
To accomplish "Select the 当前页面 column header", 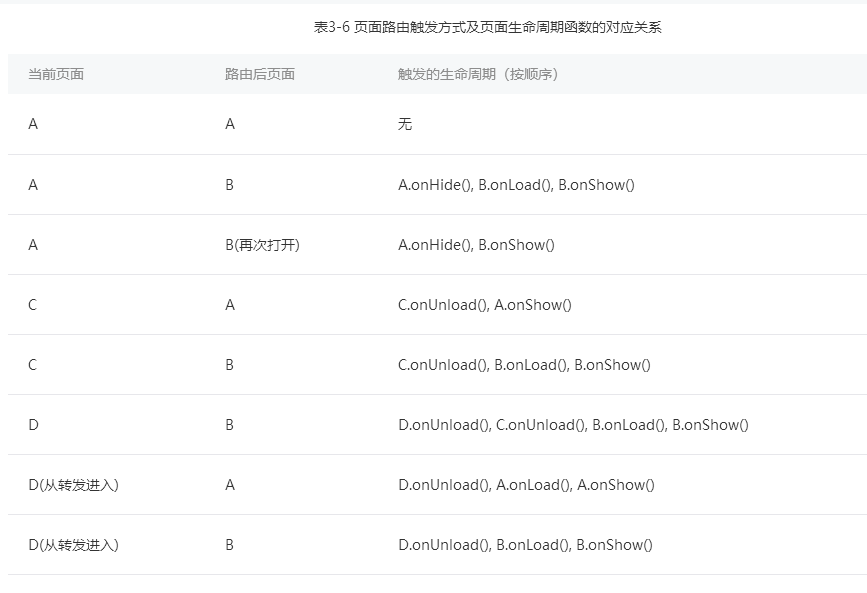I will click(56, 74).
